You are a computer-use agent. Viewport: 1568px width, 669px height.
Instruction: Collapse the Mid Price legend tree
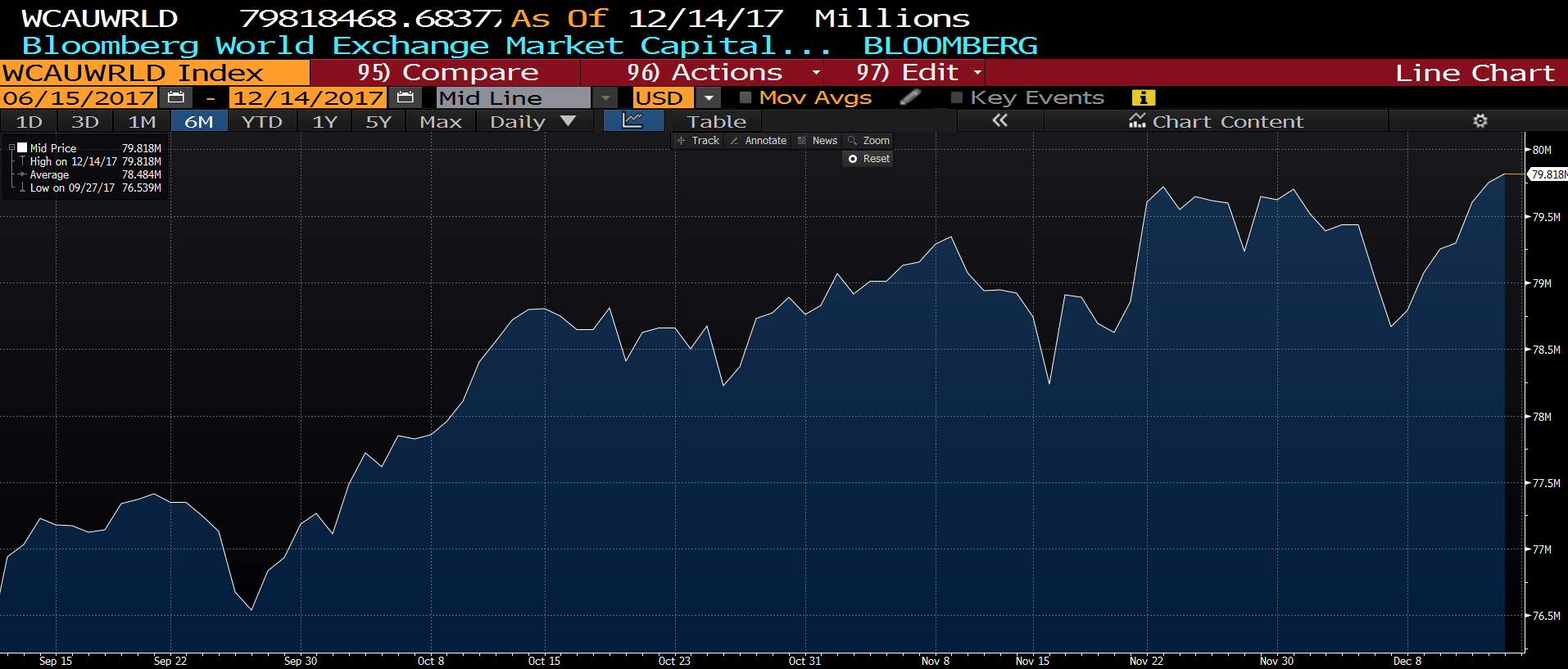pos(11,148)
